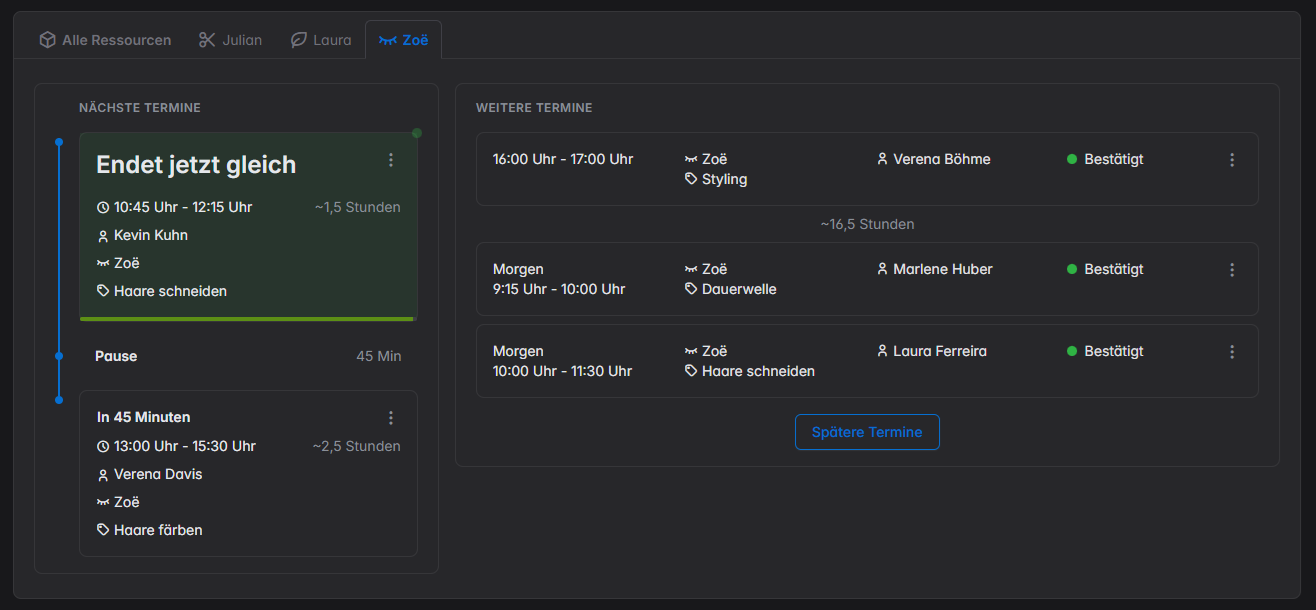Click the Endet jetzt gleich heading
The width and height of the screenshot is (1316, 610).
196,164
